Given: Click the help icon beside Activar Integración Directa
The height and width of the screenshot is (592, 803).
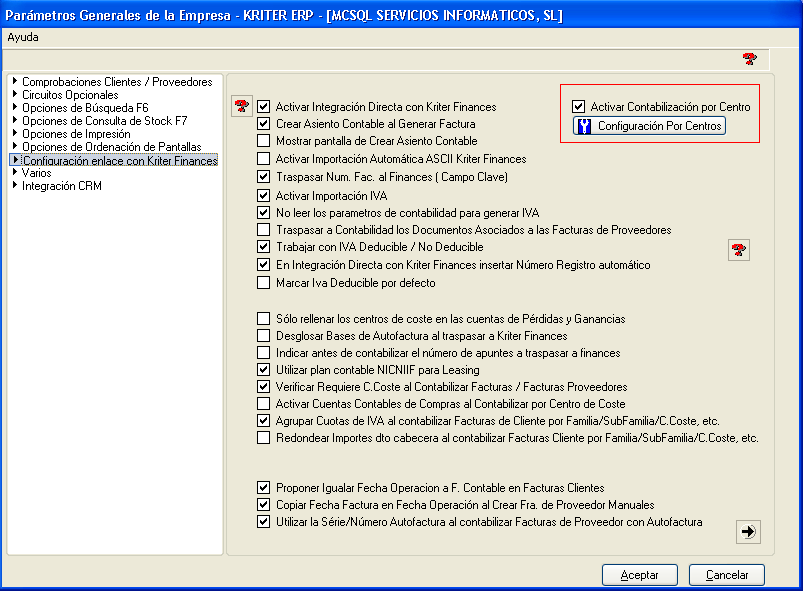Looking at the screenshot, I should click(242, 106).
